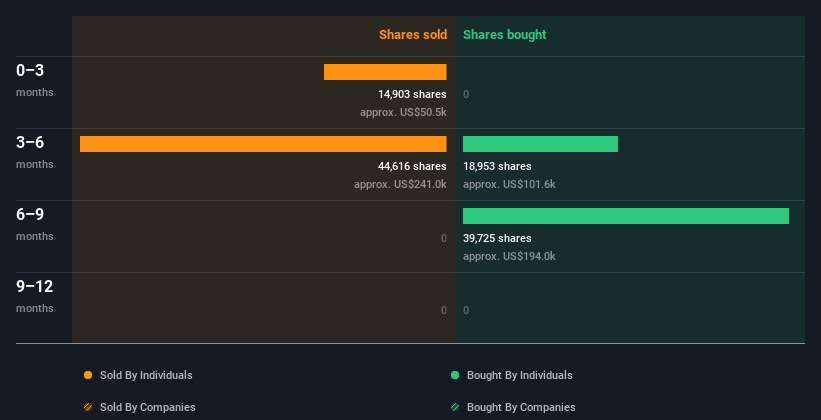Click the 18,953 shares value

point(497,166)
